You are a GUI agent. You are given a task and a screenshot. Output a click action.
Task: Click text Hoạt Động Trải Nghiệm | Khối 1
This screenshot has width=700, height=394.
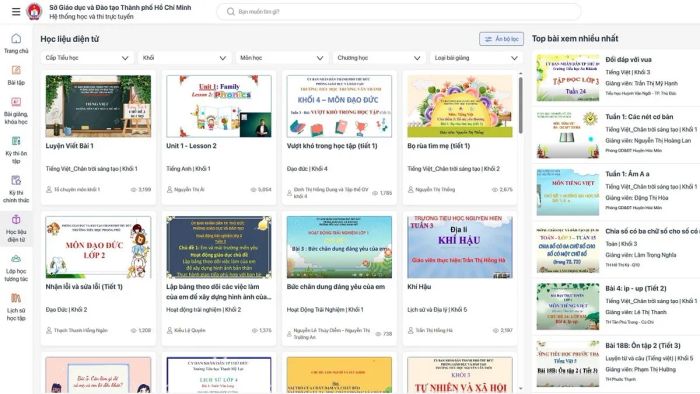[325, 310]
